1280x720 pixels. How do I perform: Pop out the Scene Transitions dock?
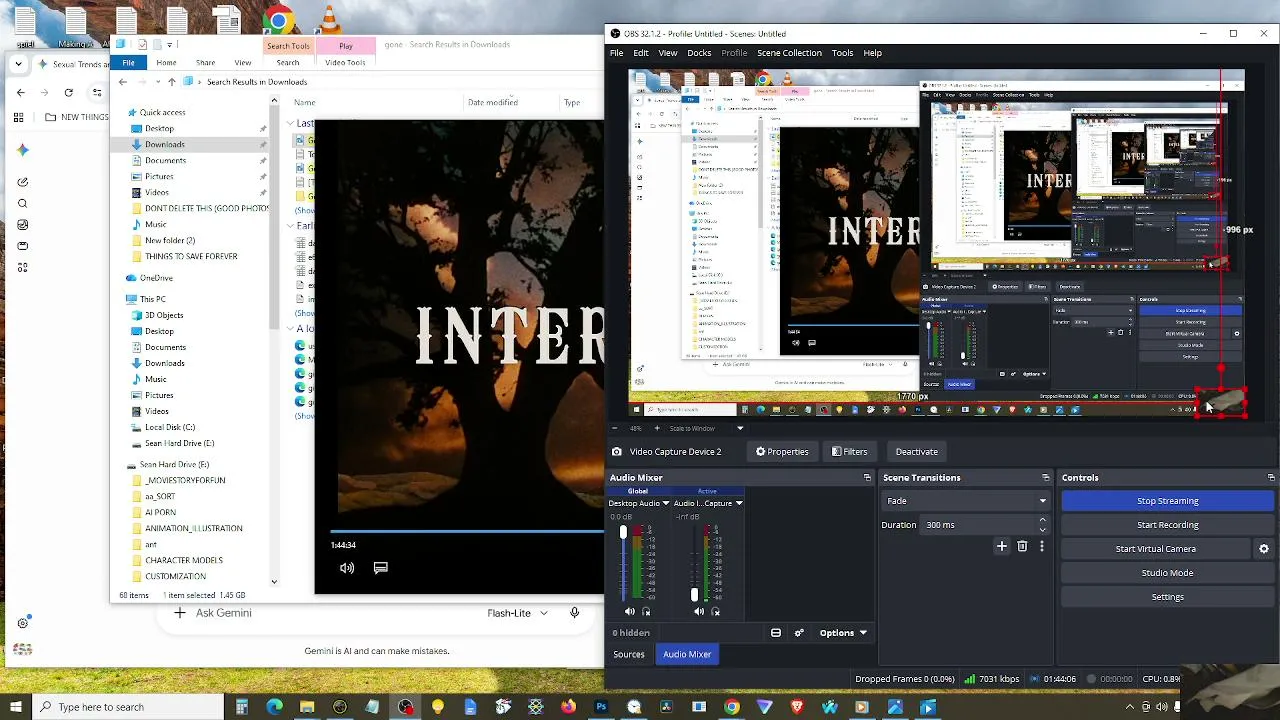[1046, 478]
